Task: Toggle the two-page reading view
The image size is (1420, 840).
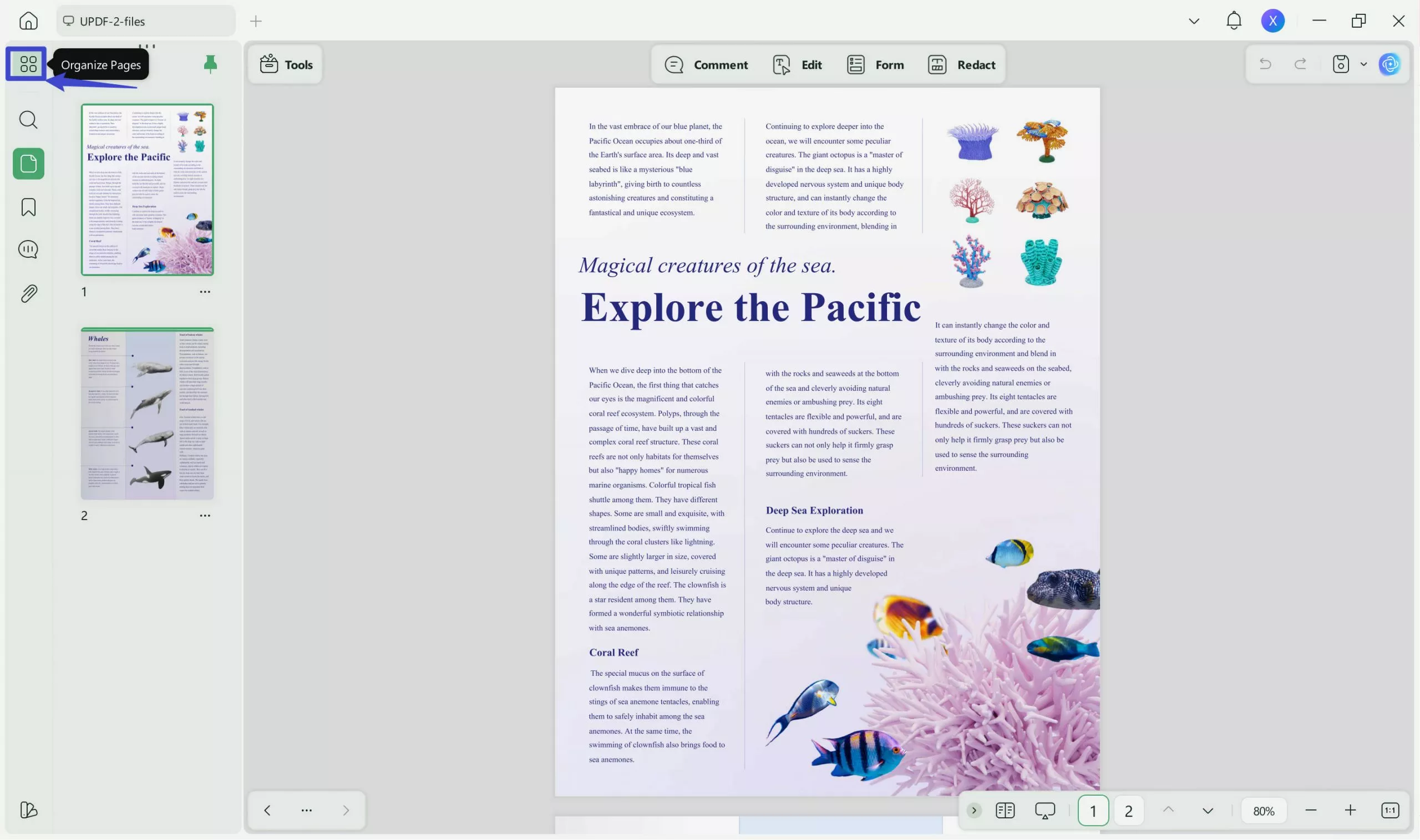Action: (1006, 810)
